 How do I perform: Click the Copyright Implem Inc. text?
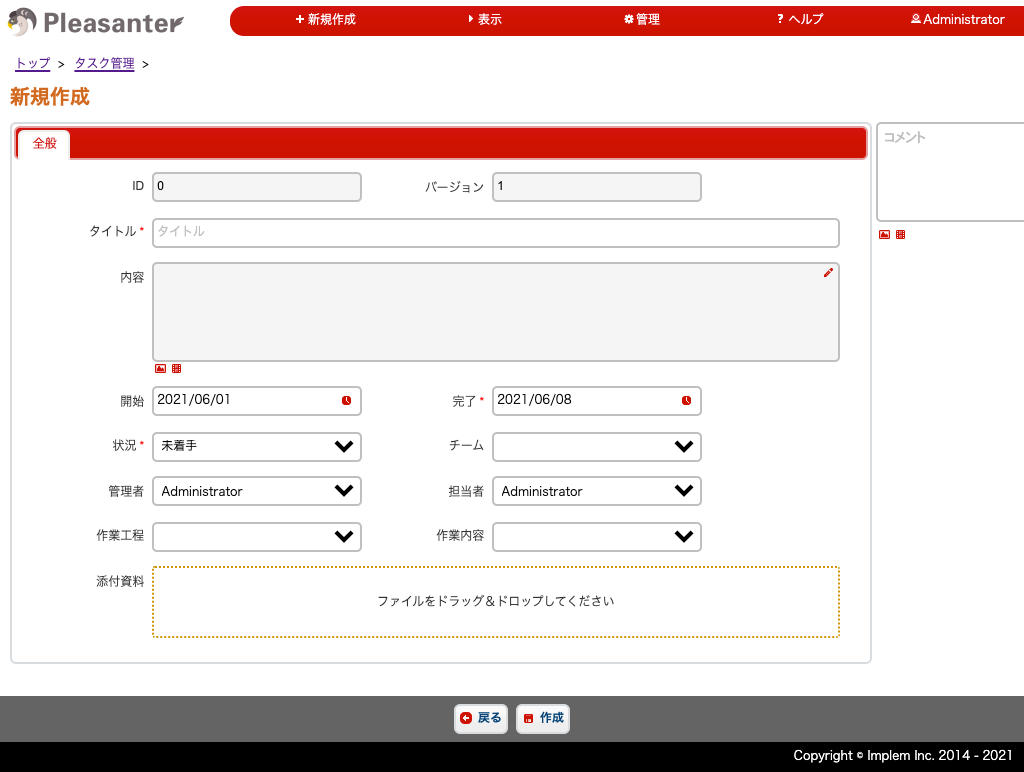point(903,756)
